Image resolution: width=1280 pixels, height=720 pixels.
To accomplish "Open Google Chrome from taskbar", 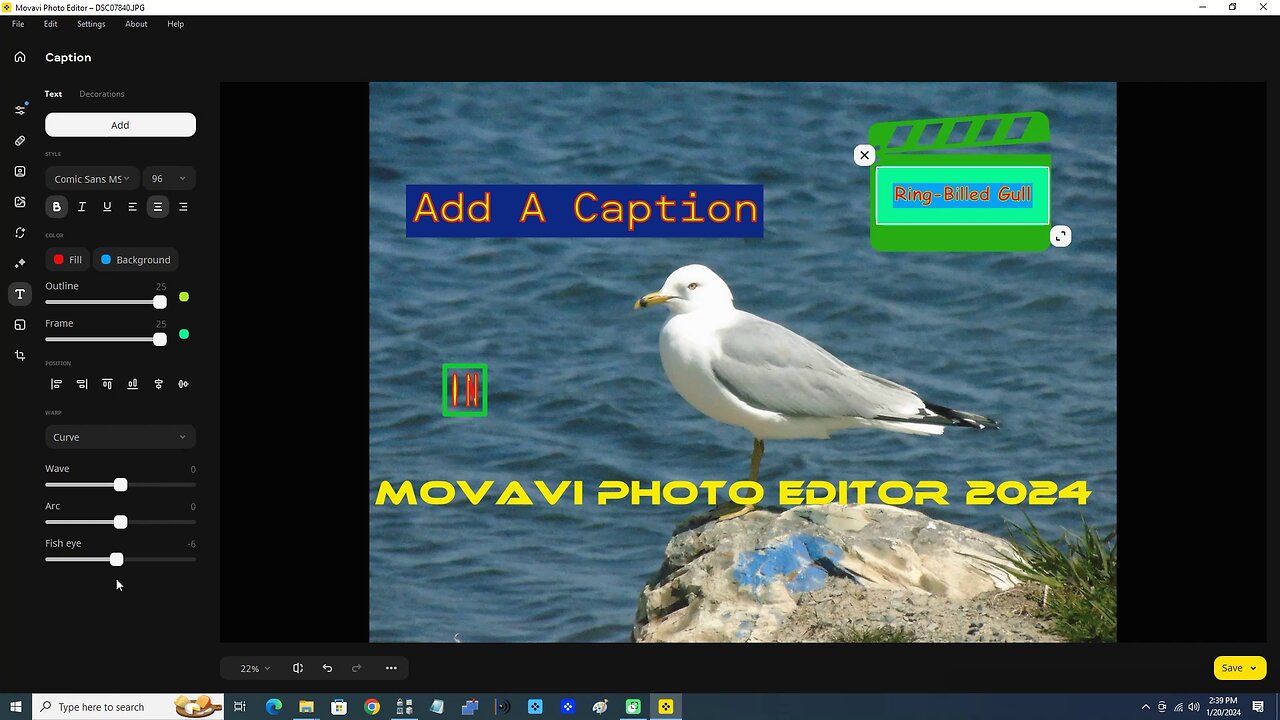I will (372, 707).
